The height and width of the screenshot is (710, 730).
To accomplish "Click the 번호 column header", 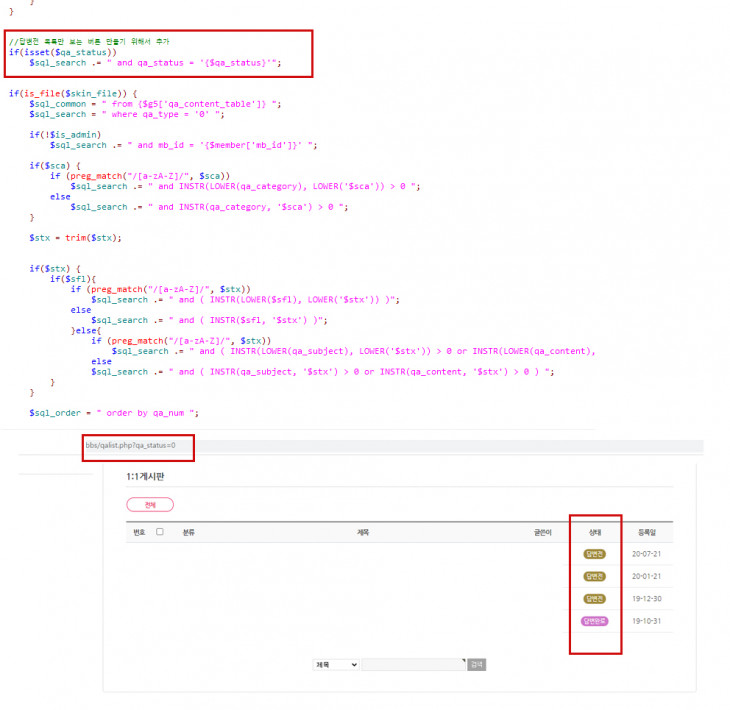I will click(x=139, y=532).
